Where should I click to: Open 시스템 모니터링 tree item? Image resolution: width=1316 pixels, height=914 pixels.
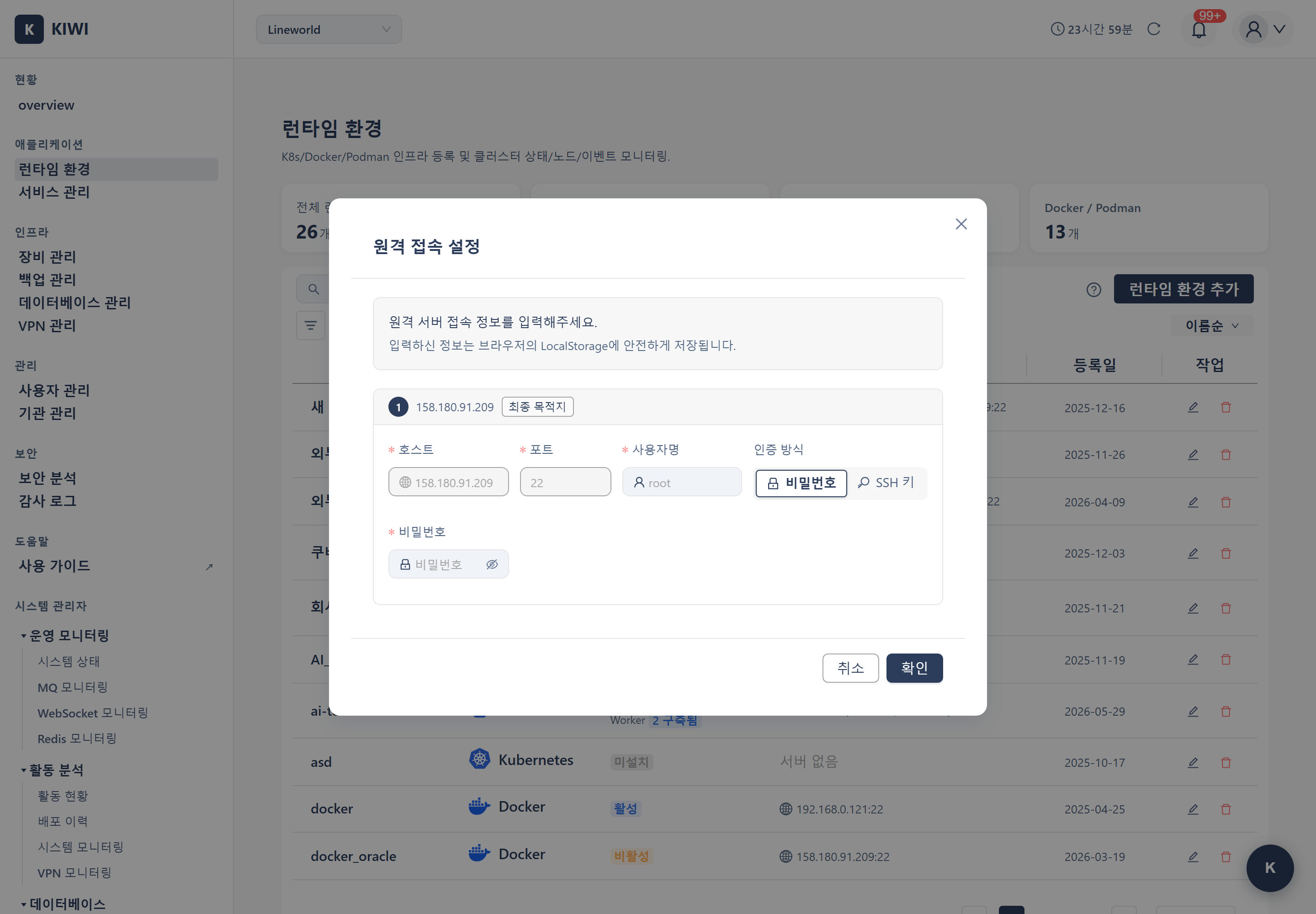click(81, 847)
